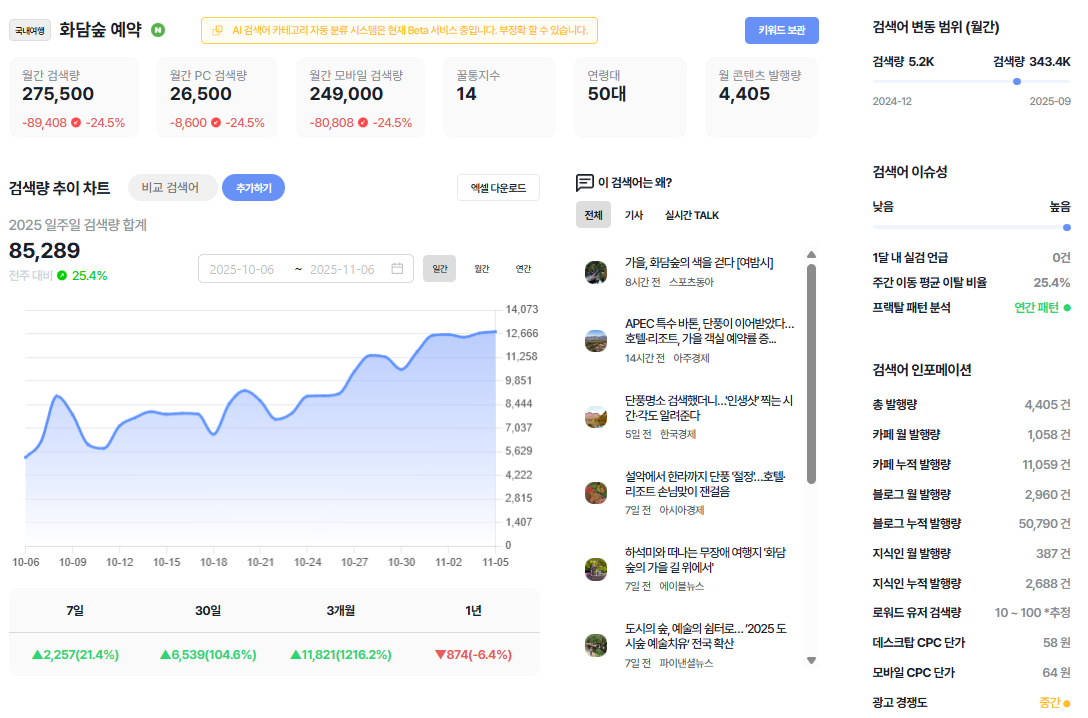
Task: Click 비교 검색어 input pill
Action: coord(171,188)
